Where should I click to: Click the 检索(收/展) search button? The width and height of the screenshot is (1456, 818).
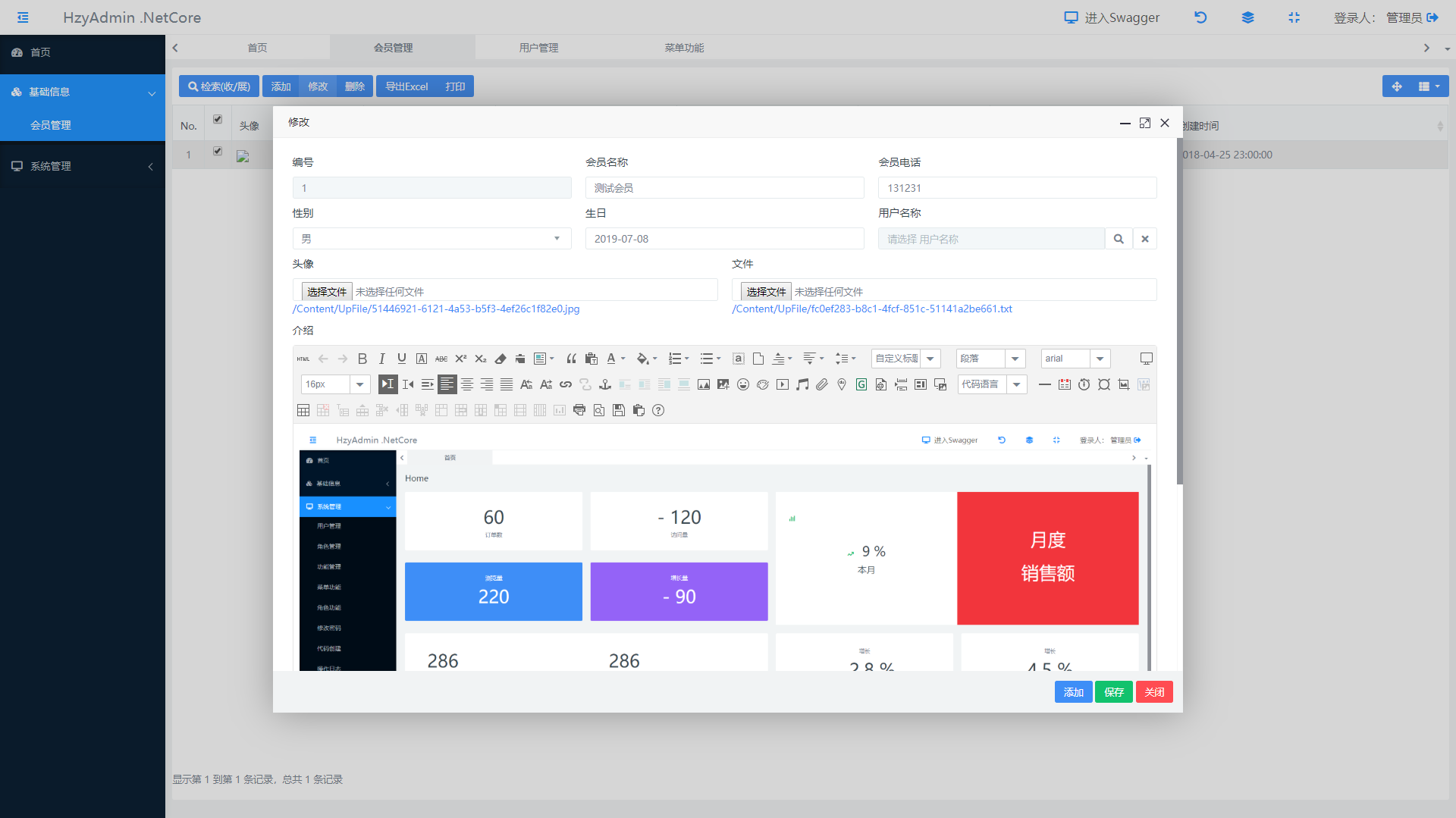point(219,86)
